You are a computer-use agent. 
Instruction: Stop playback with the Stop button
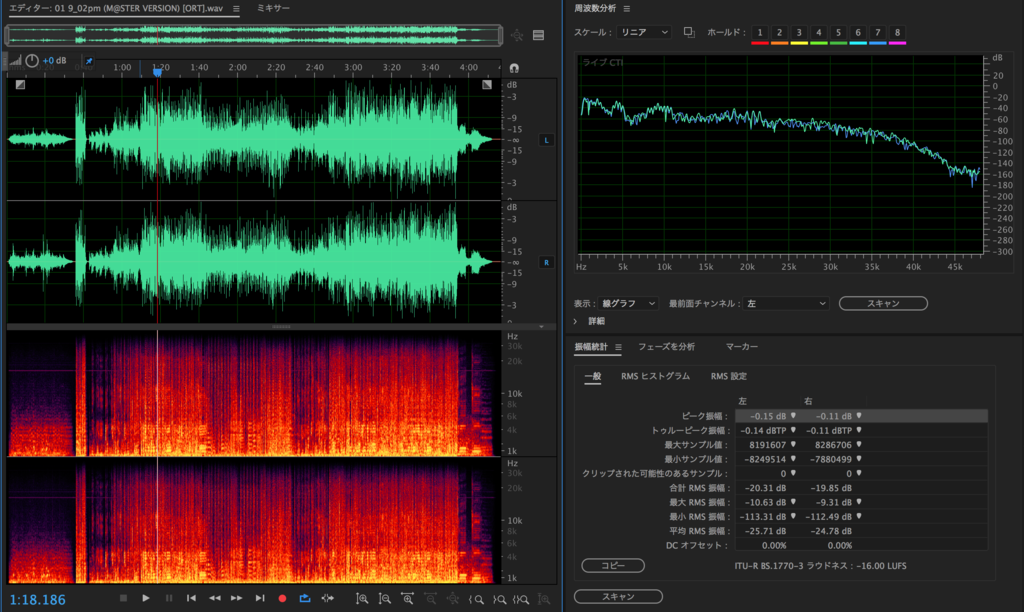pos(123,598)
